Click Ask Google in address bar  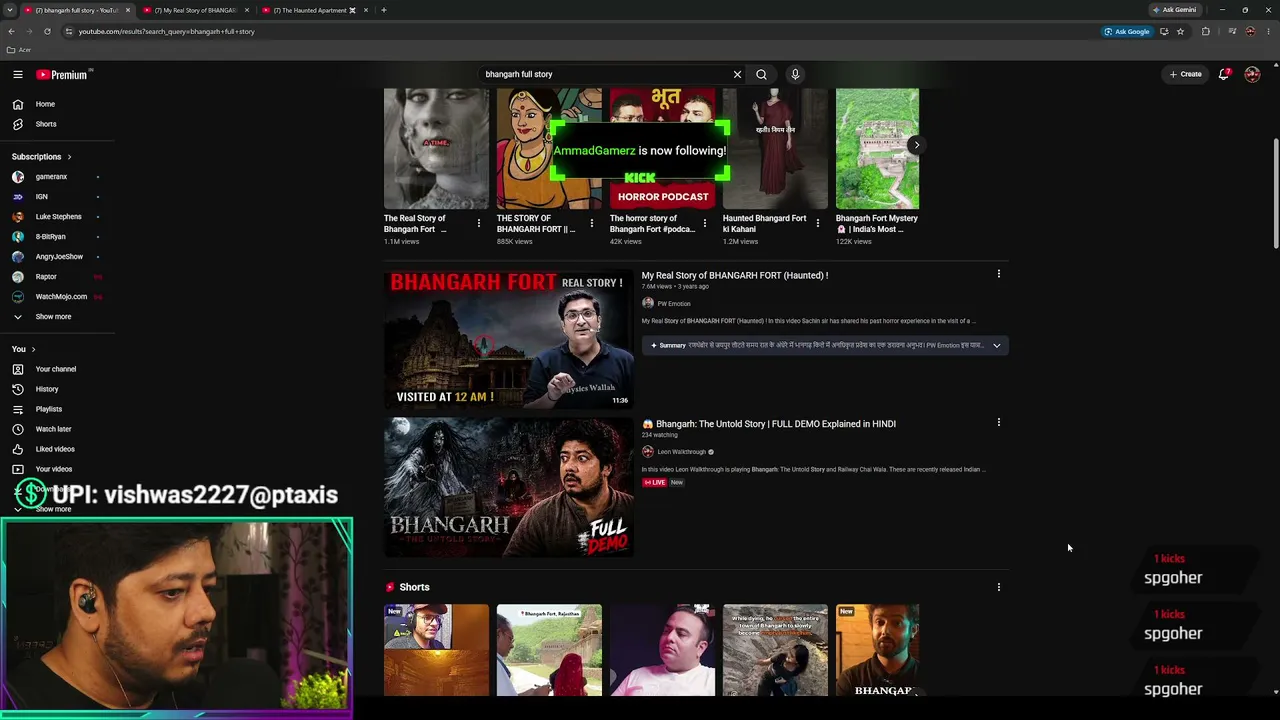(1127, 31)
